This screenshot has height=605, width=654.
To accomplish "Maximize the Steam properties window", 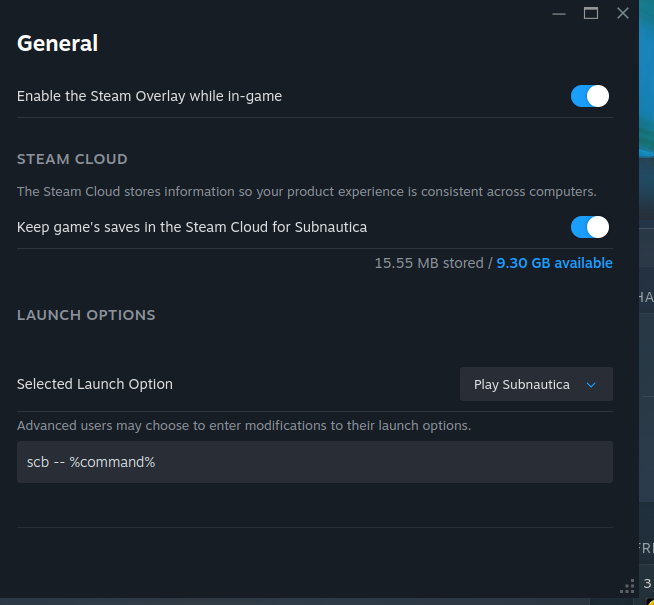I will coord(591,13).
